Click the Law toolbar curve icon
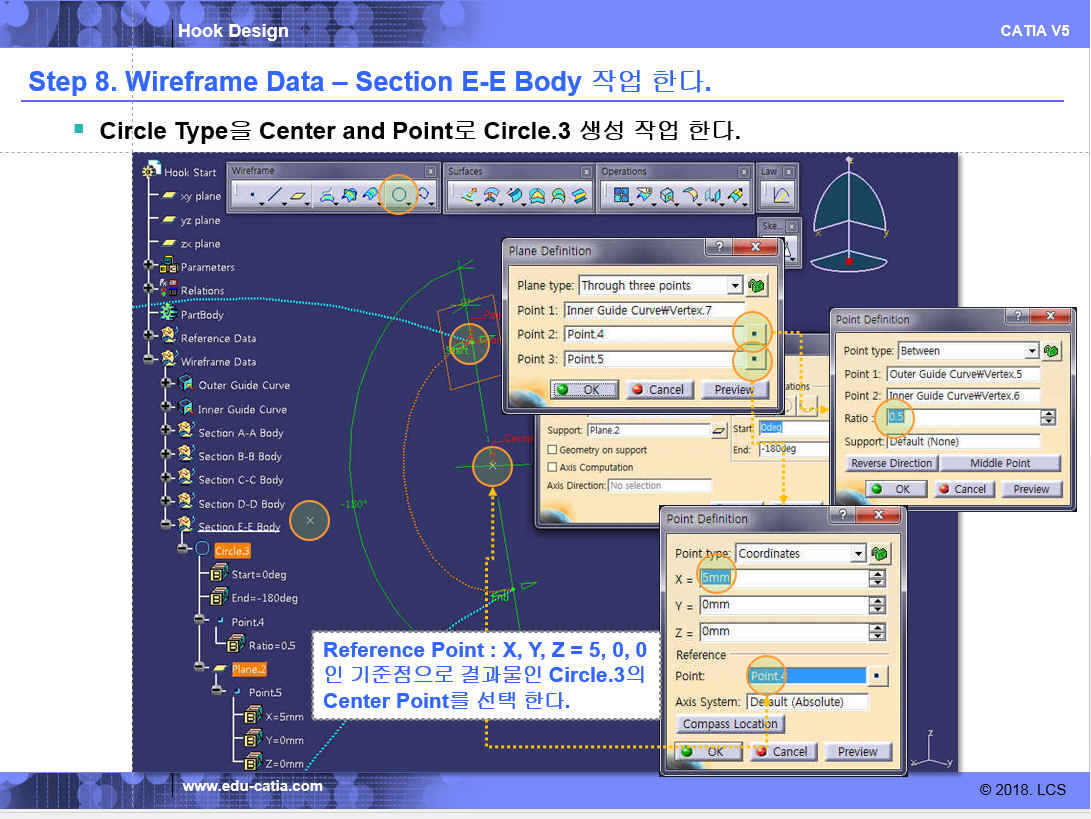This screenshot has width=1091, height=819. tap(781, 196)
